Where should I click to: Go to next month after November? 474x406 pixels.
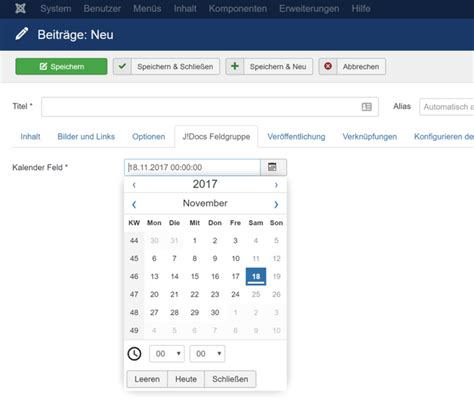(x=276, y=204)
